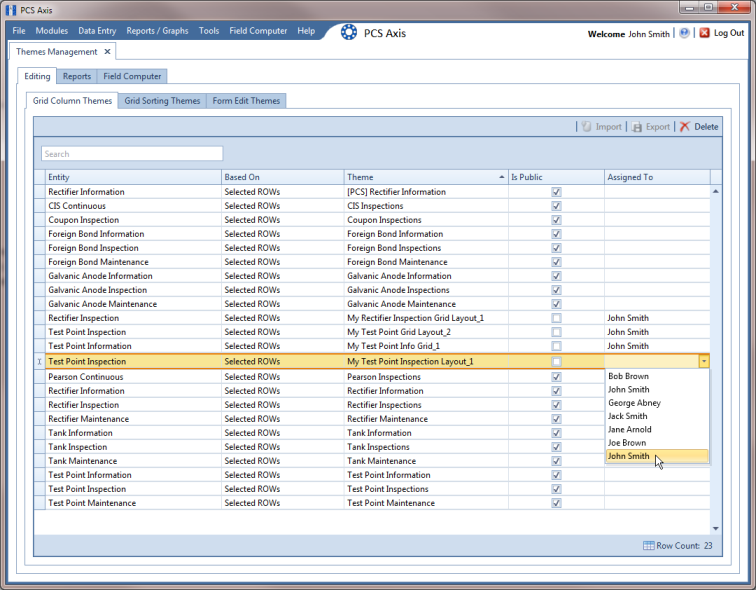756x590 pixels.
Task: Open the Tools menu
Action: click(x=209, y=31)
